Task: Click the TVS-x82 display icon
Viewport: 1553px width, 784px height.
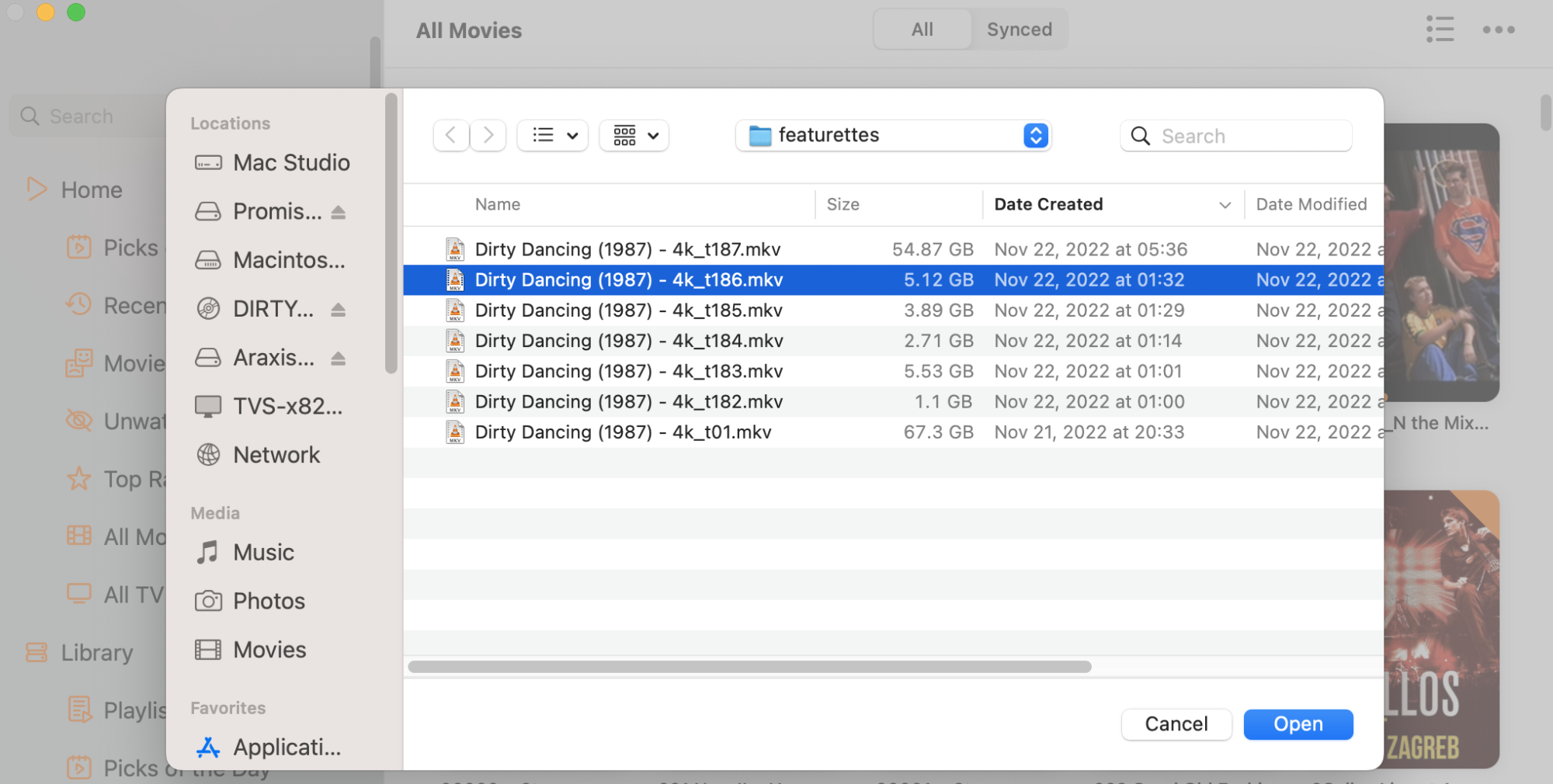Action: point(208,407)
